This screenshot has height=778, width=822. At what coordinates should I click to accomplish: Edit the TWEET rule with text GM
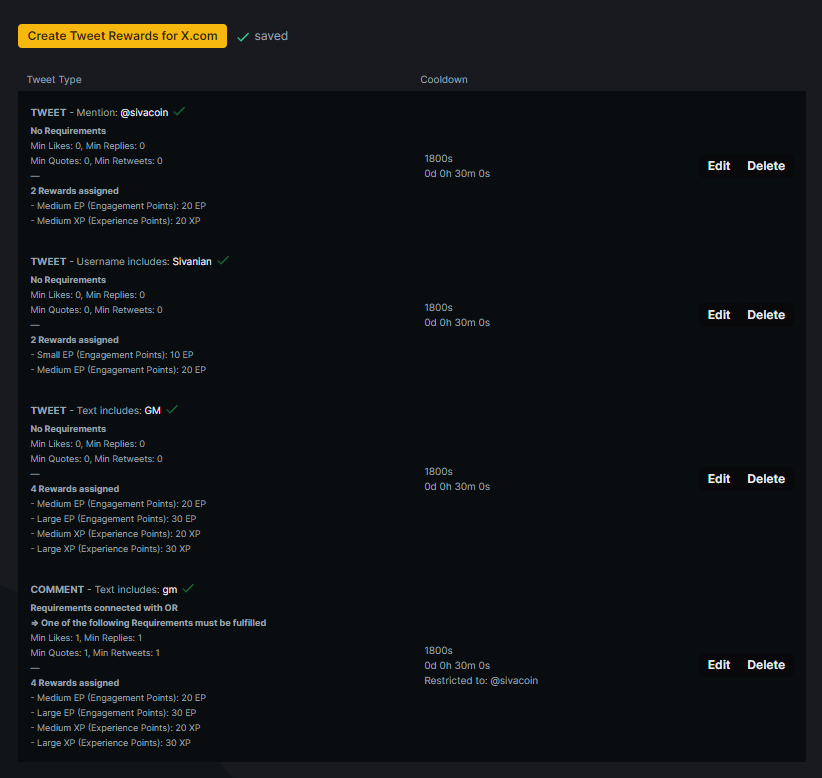tap(718, 479)
